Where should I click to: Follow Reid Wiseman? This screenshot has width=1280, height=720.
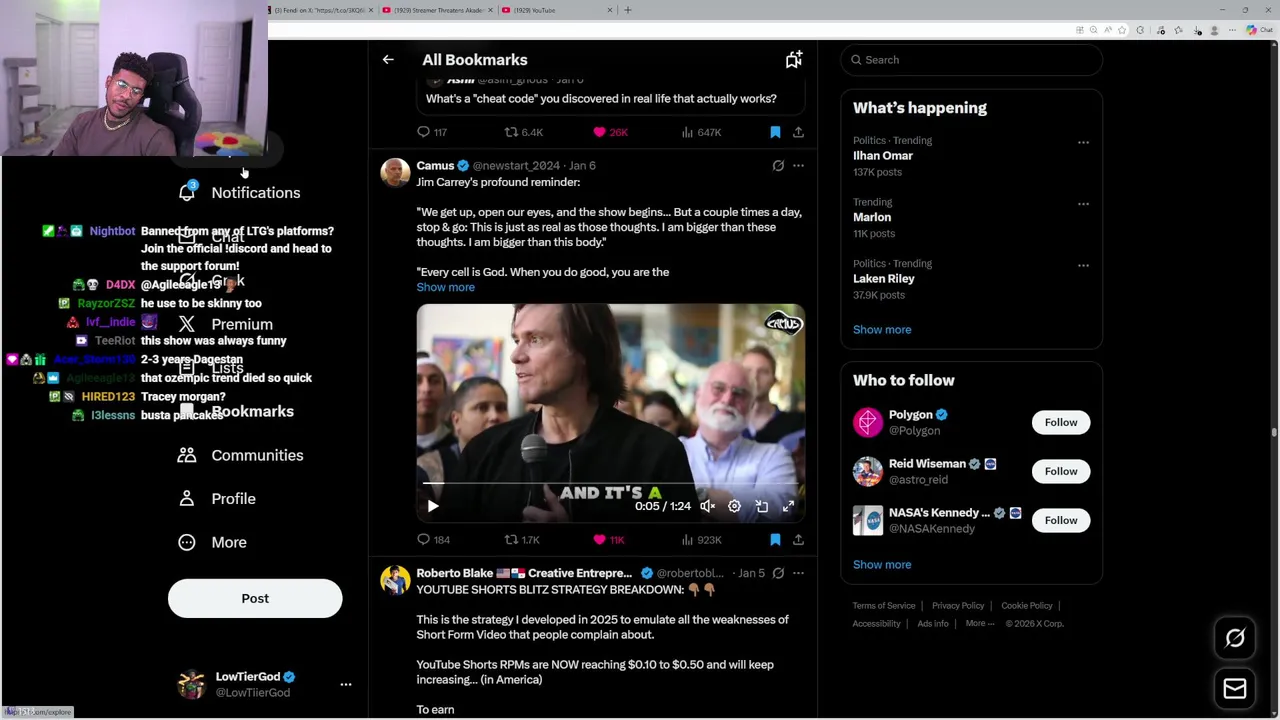click(1061, 471)
